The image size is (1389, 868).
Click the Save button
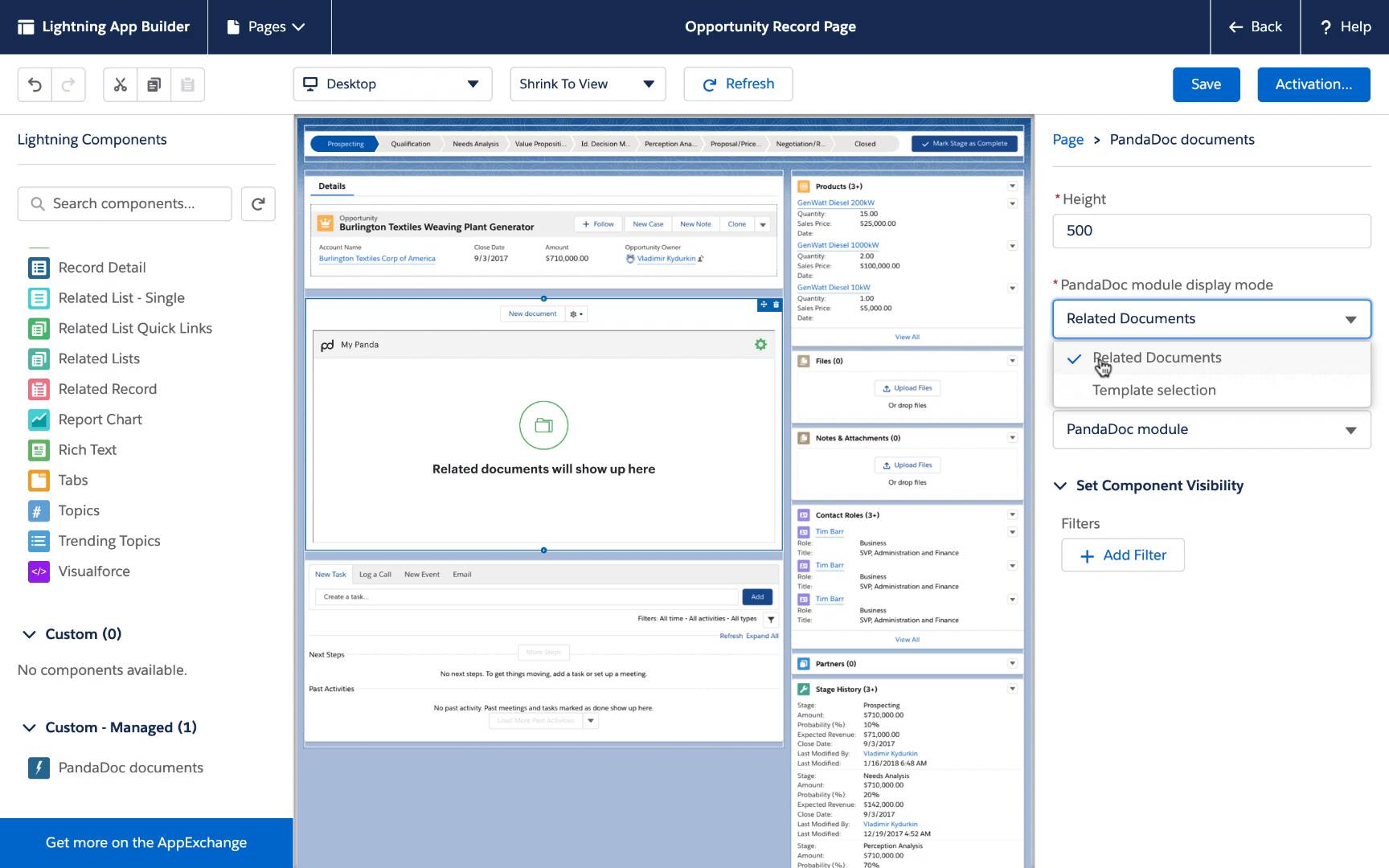(x=1206, y=84)
